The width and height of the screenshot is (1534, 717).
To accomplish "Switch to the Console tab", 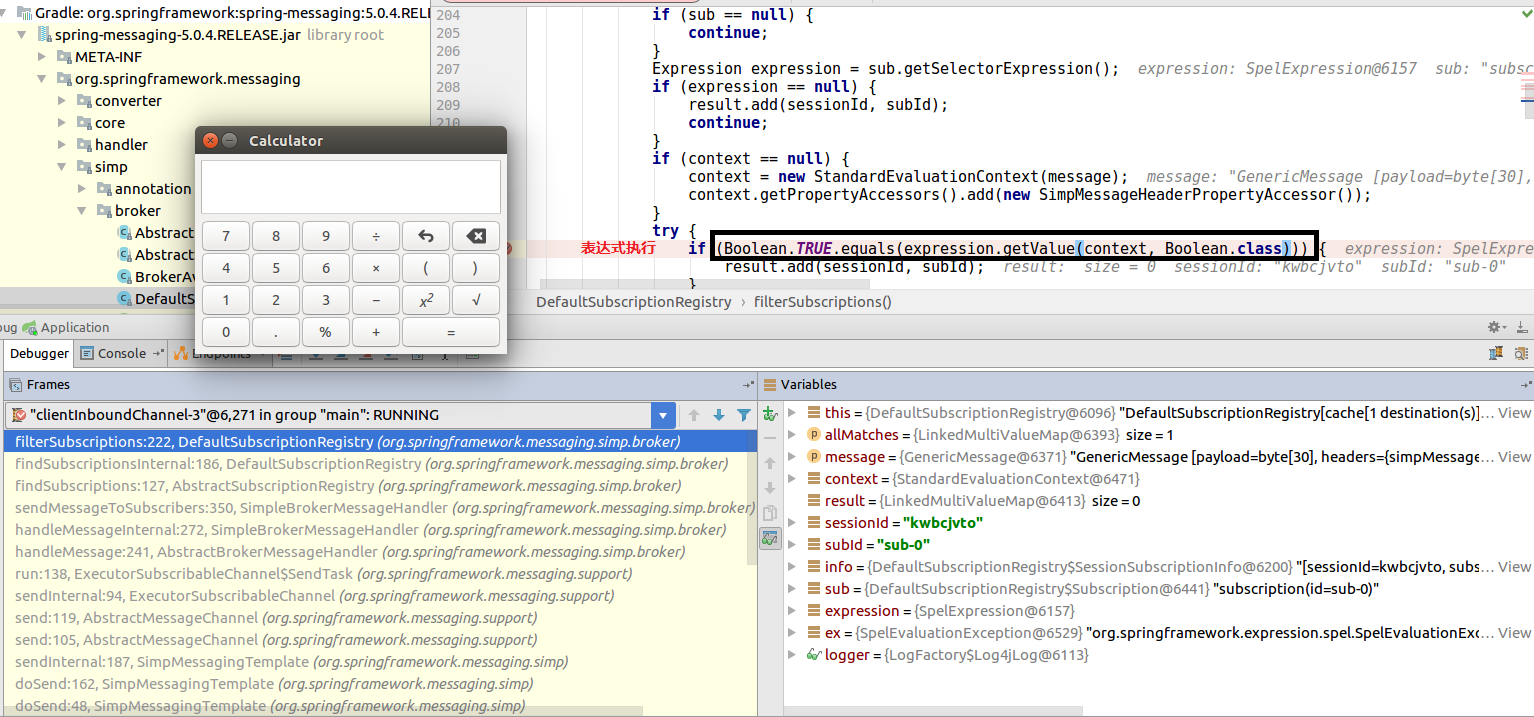I will pyautogui.click(x=121, y=353).
